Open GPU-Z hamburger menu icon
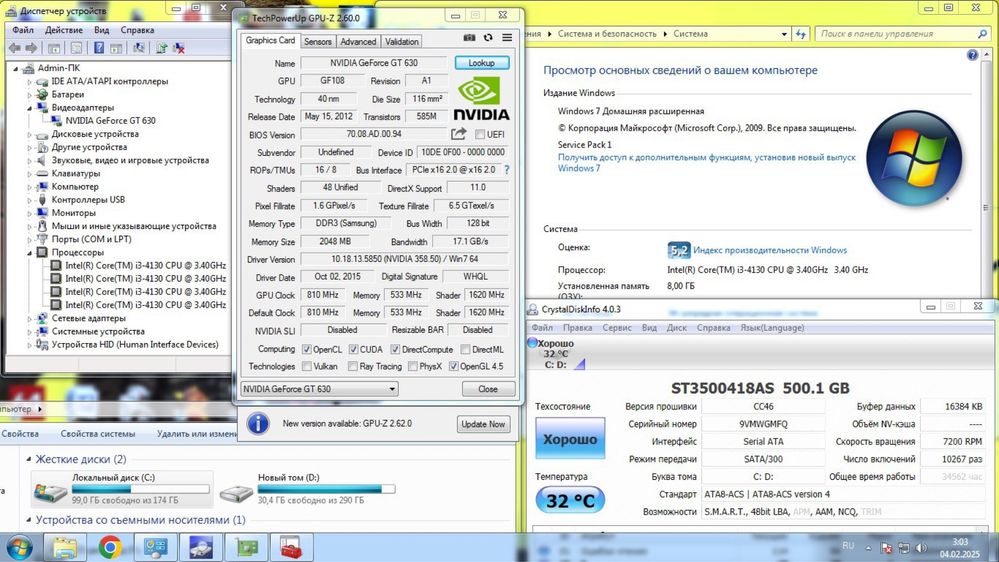 (x=507, y=38)
